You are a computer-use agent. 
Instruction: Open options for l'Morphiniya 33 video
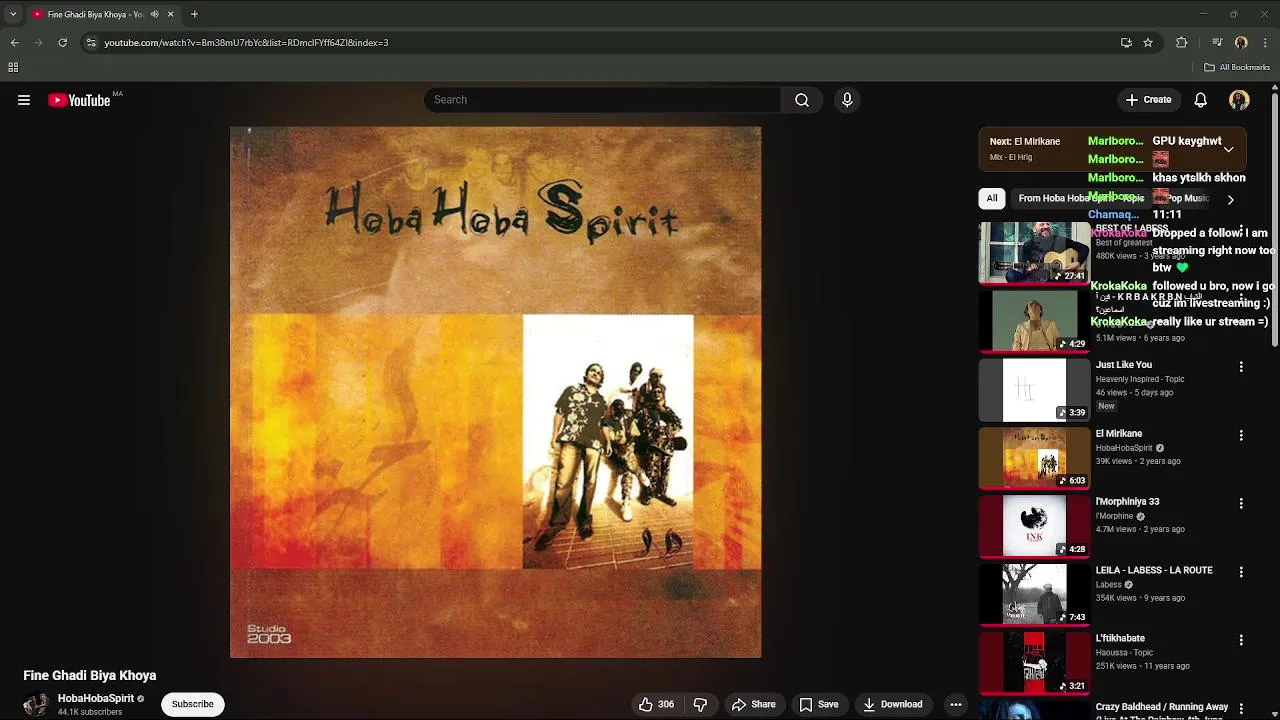pyautogui.click(x=1241, y=503)
